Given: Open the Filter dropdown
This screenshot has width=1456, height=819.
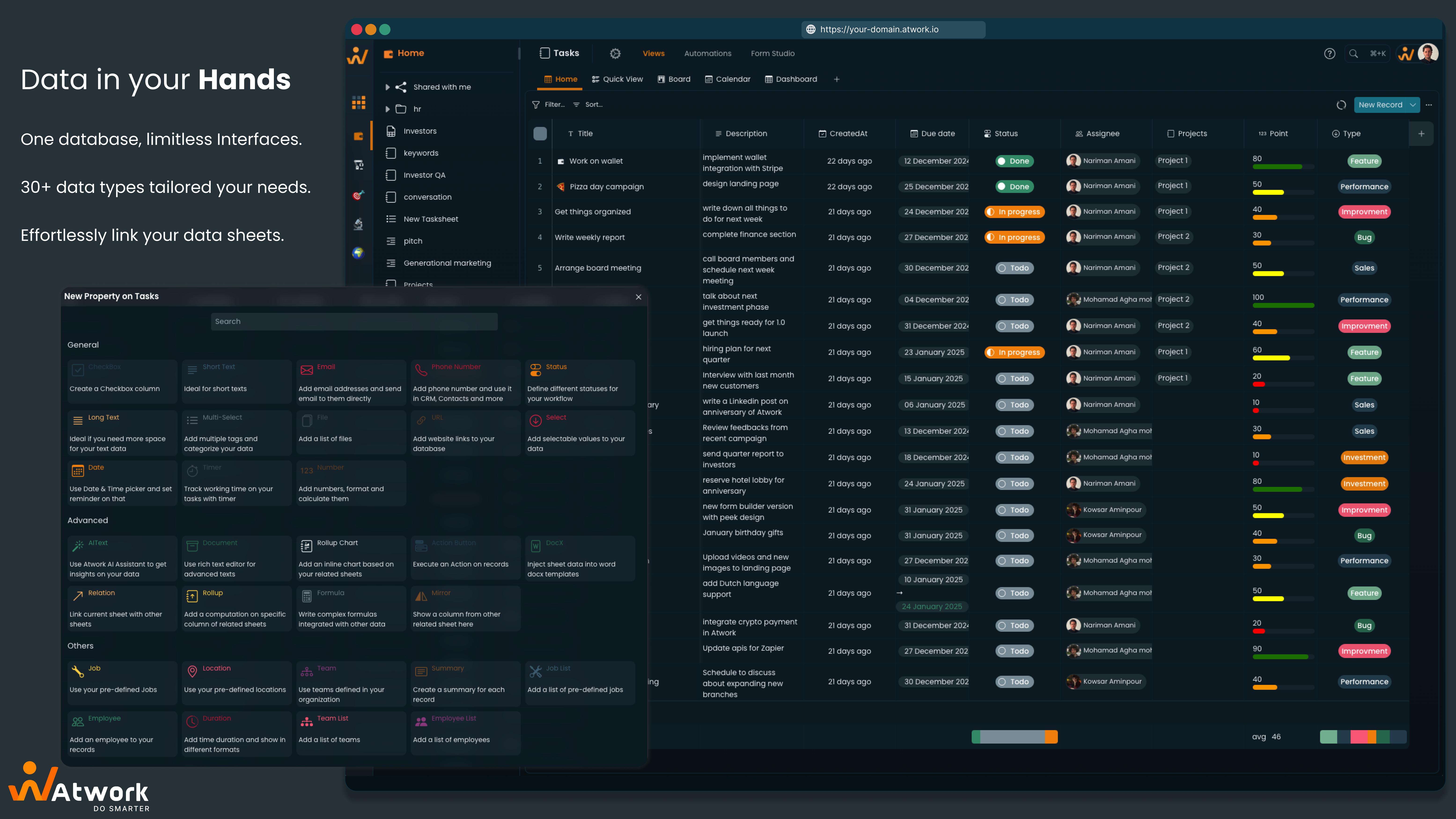Looking at the screenshot, I should tap(548, 105).
